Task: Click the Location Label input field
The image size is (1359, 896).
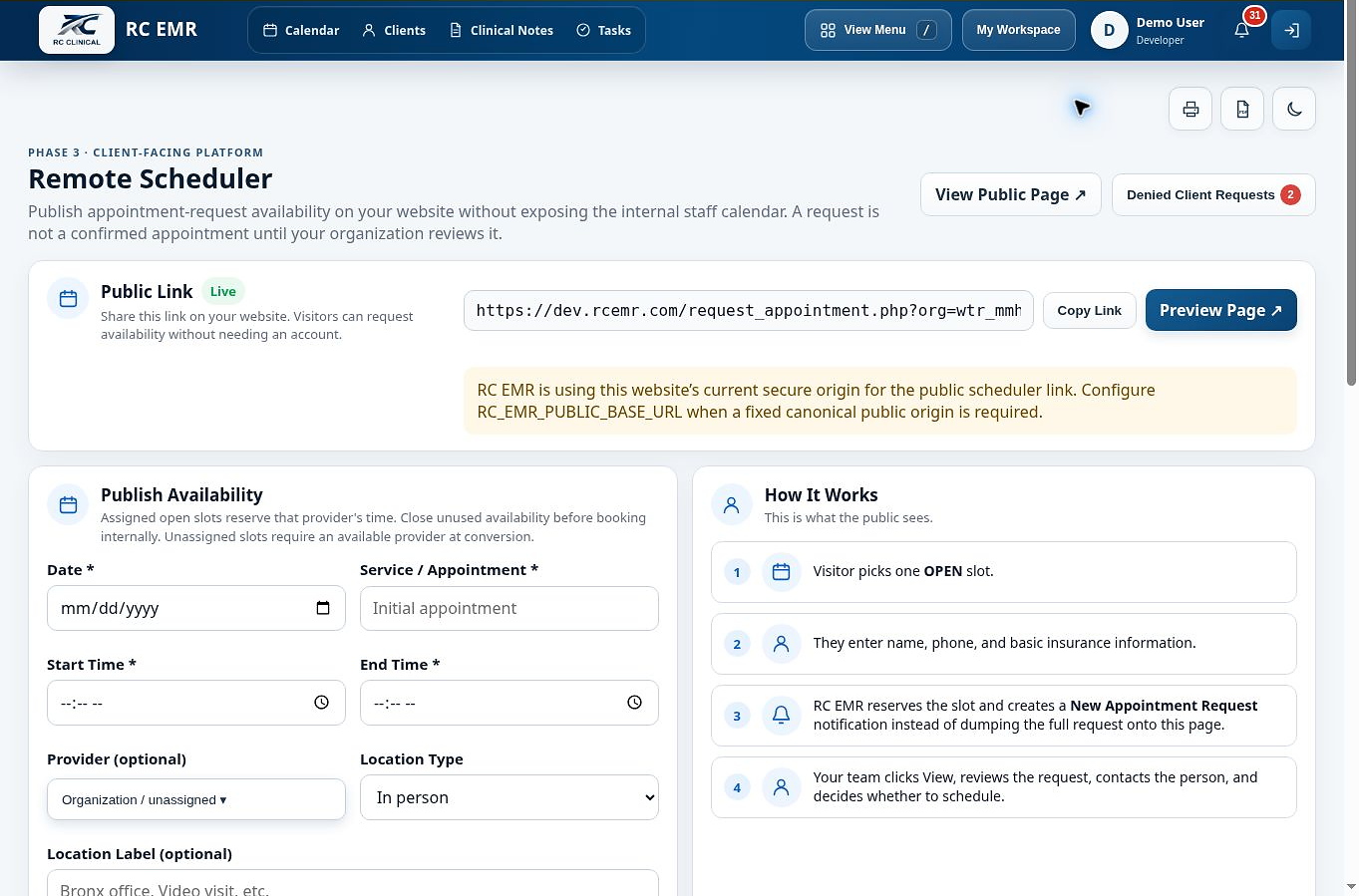Action: [353, 883]
